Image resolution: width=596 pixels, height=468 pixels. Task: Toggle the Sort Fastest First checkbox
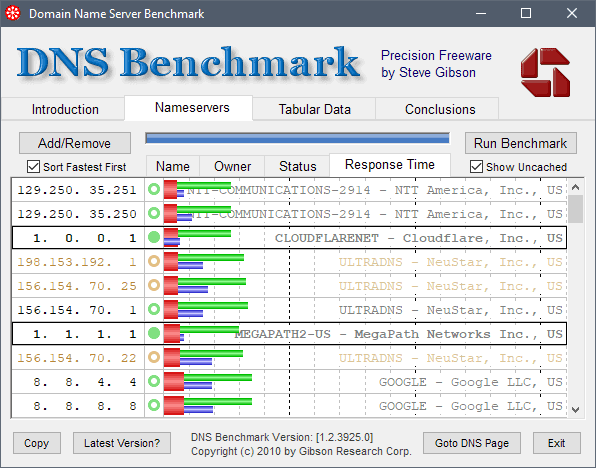[x=33, y=167]
